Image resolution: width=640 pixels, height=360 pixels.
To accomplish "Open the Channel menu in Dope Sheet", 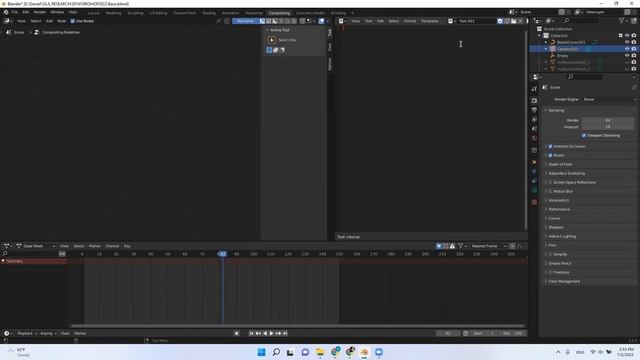I will coord(112,246).
